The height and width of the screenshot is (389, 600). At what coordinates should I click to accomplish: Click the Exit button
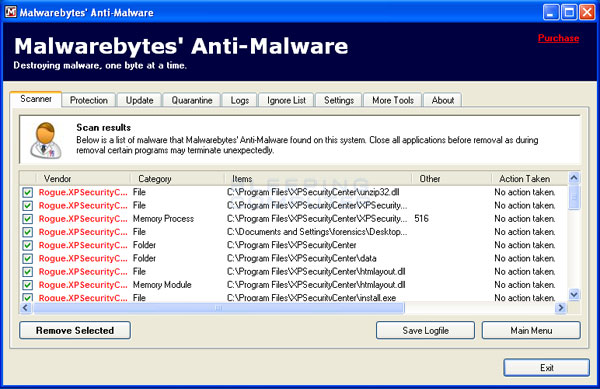546,368
